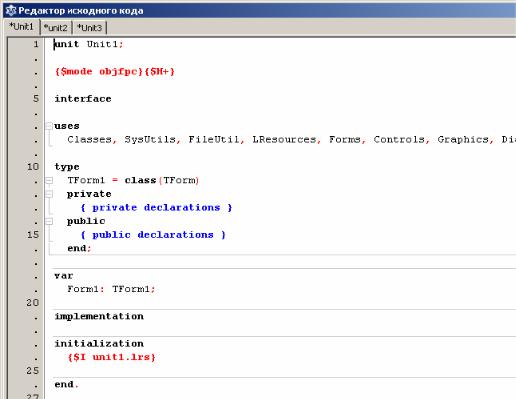This screenshot has width=516, height=399.
Task: Collapse the TForm1 class fold marker
Action: 49,180
